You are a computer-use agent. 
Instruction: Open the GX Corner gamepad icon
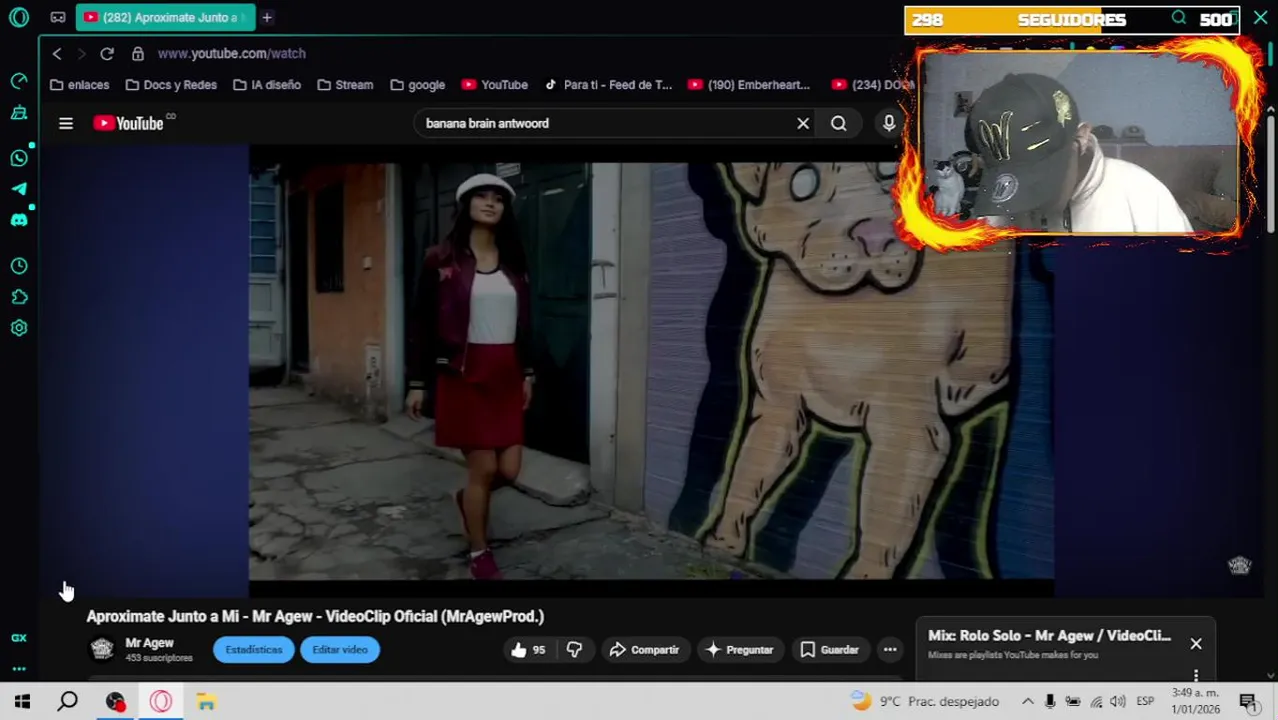tap(58, 17)
